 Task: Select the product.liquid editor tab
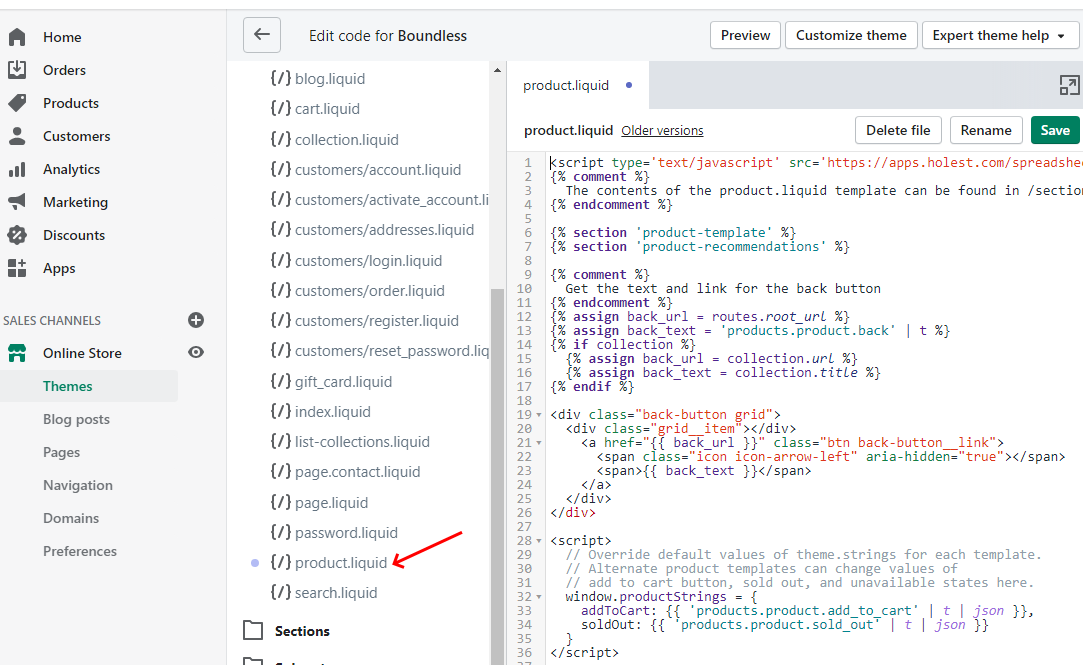click(x=566, y=86)
